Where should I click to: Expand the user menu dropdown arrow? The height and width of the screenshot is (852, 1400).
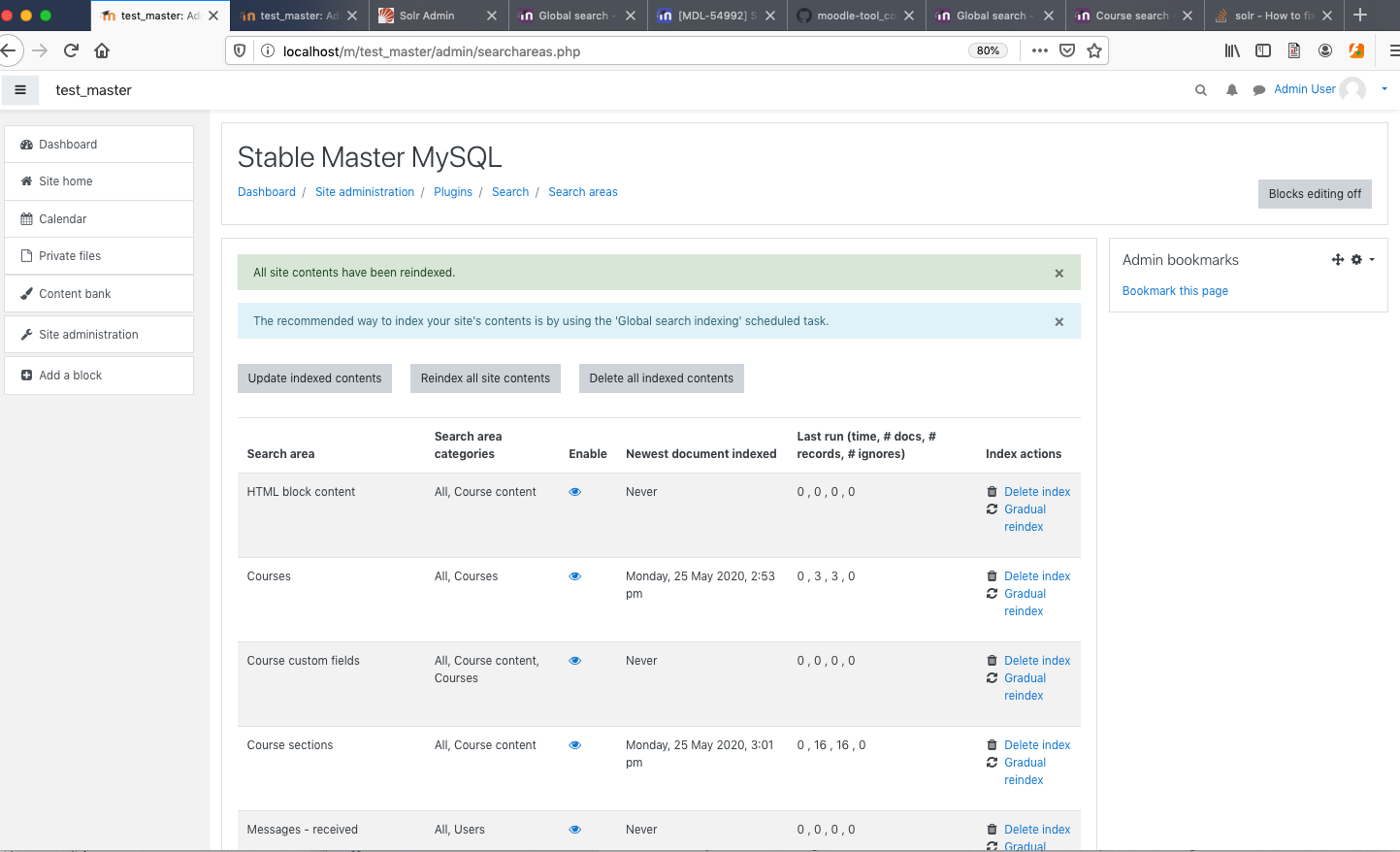pos(1384,89)
